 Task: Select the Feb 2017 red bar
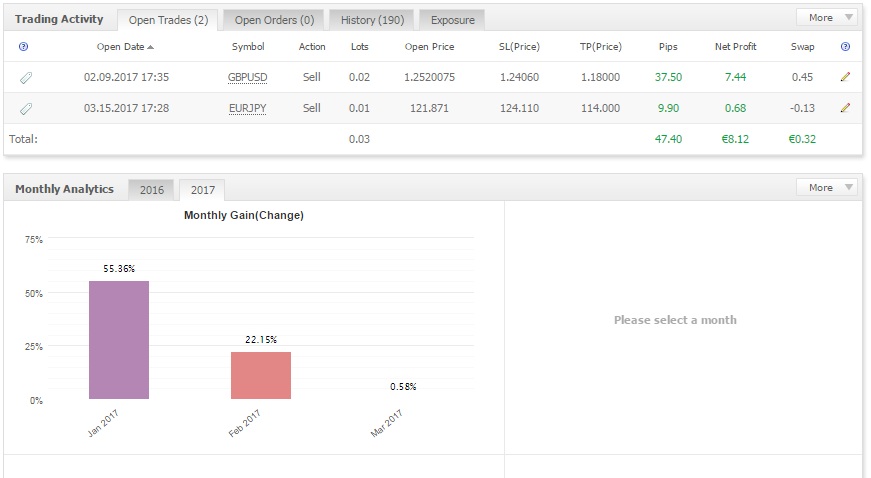coord(261,375)
